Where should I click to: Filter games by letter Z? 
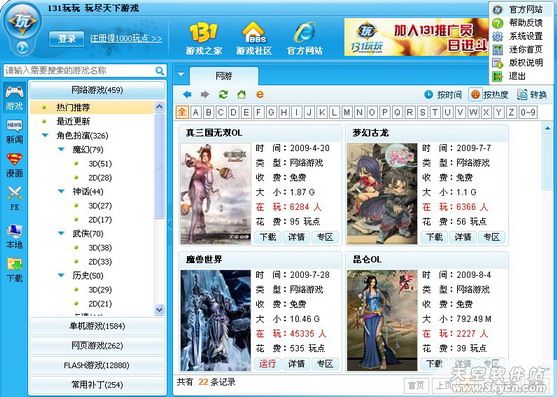(511, 112)
